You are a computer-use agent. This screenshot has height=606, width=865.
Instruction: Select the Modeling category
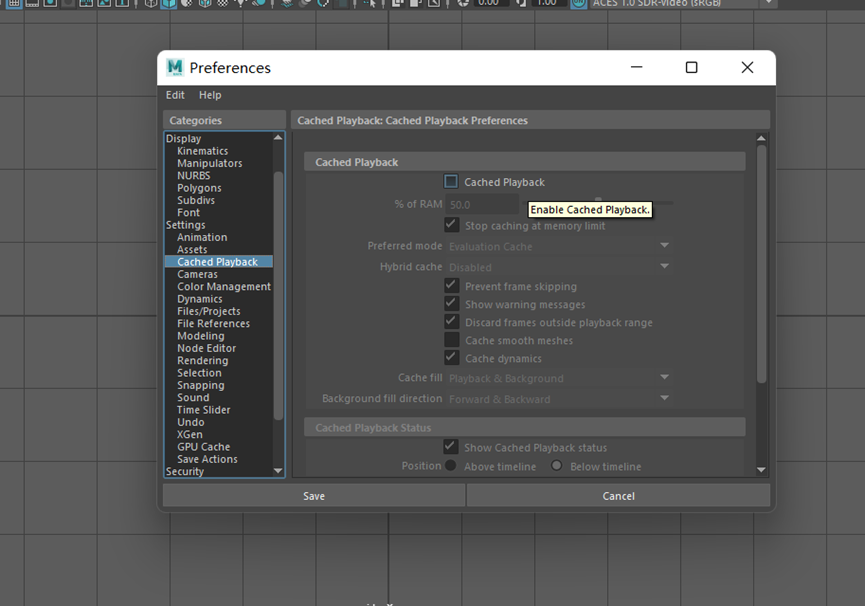coord(201,336)
